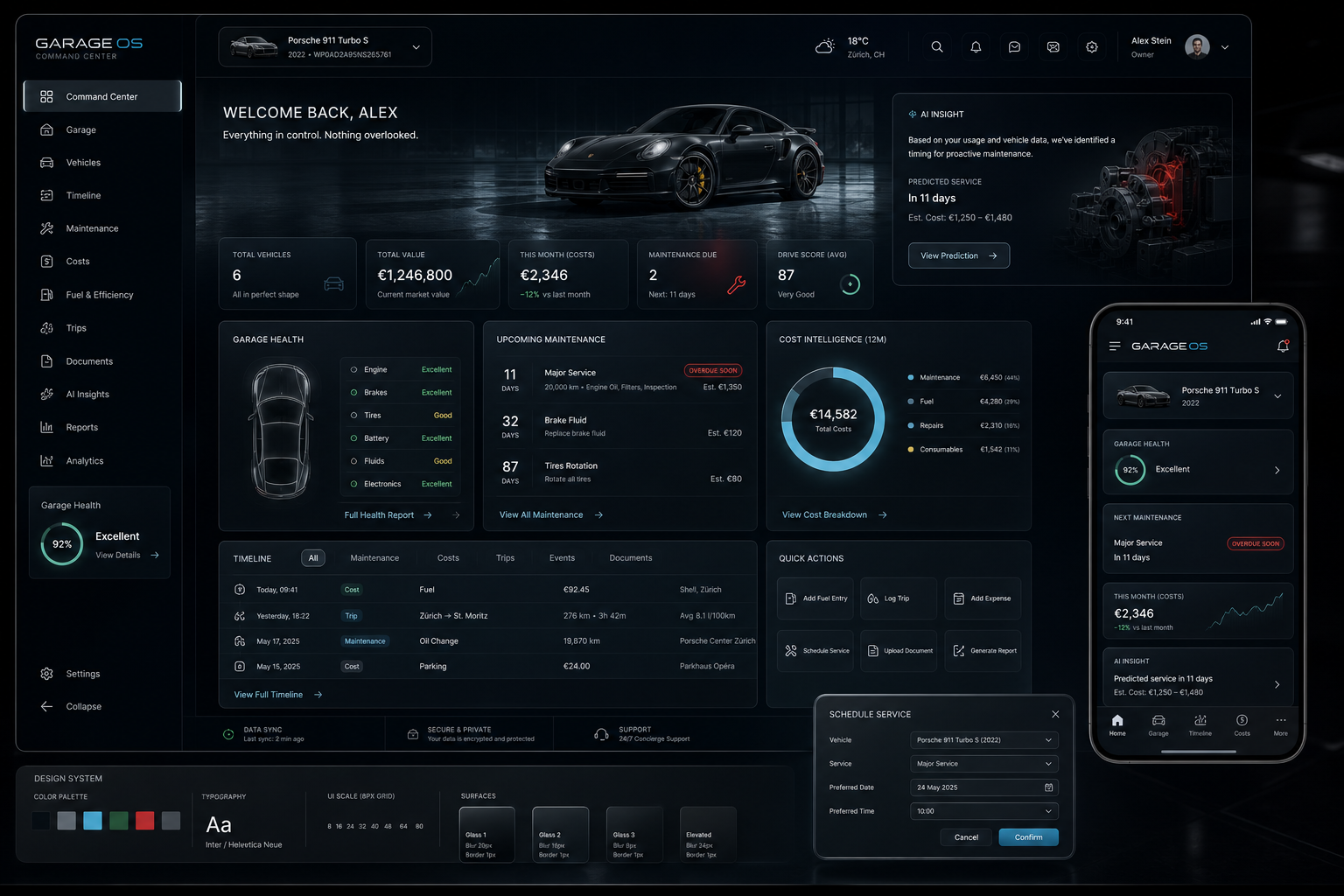Click the Upload Document quick action
This screenshot has width=1344, height=896.
899,651
